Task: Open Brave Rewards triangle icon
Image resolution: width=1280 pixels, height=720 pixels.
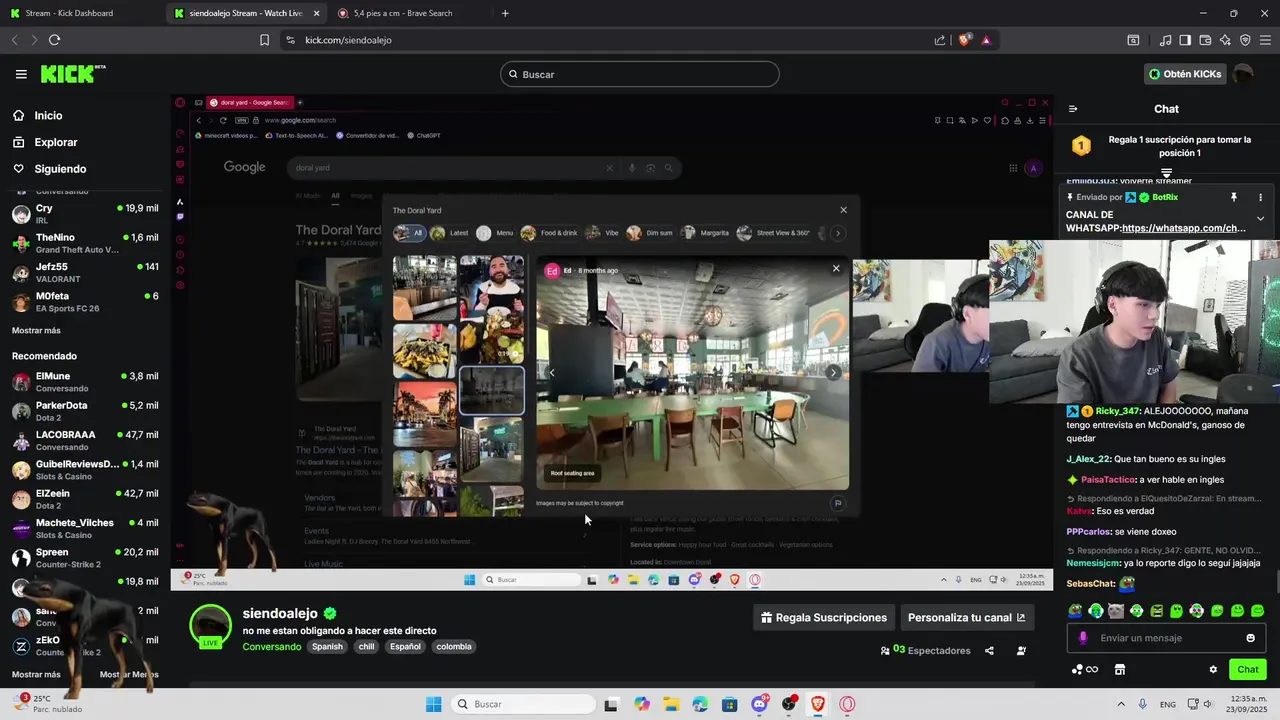Action: pos(986,40)
